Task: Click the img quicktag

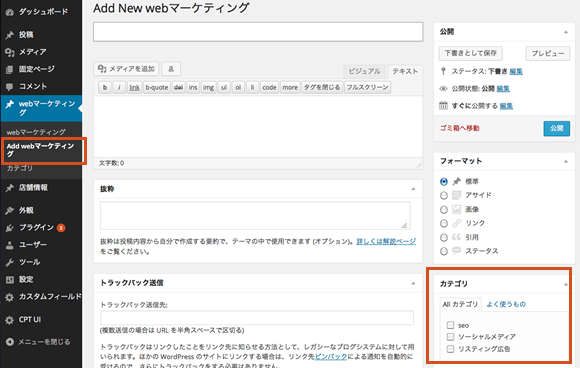Action: 208,88
